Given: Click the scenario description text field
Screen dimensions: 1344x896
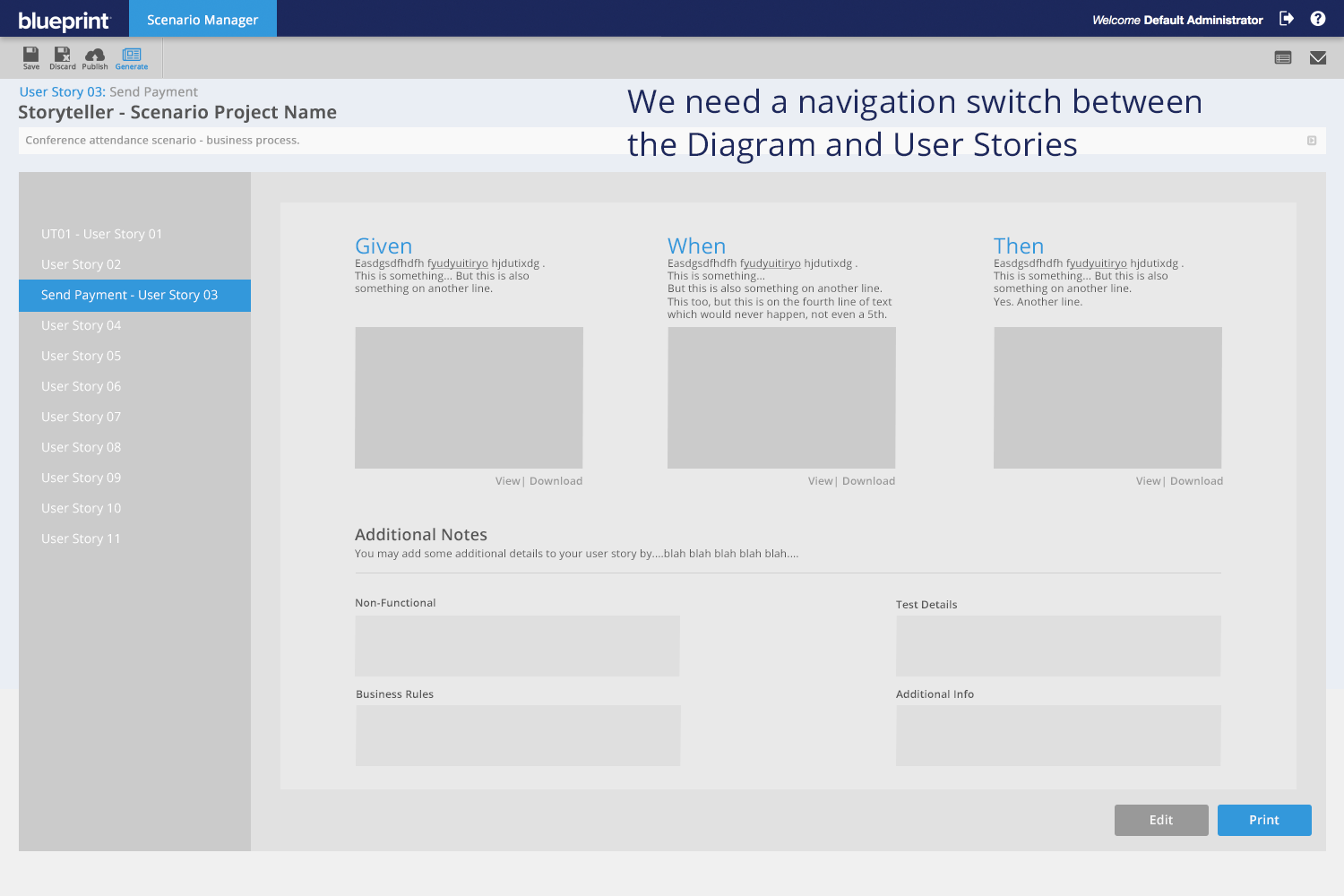Looking at the screenshot, I should tap(672, 141).
